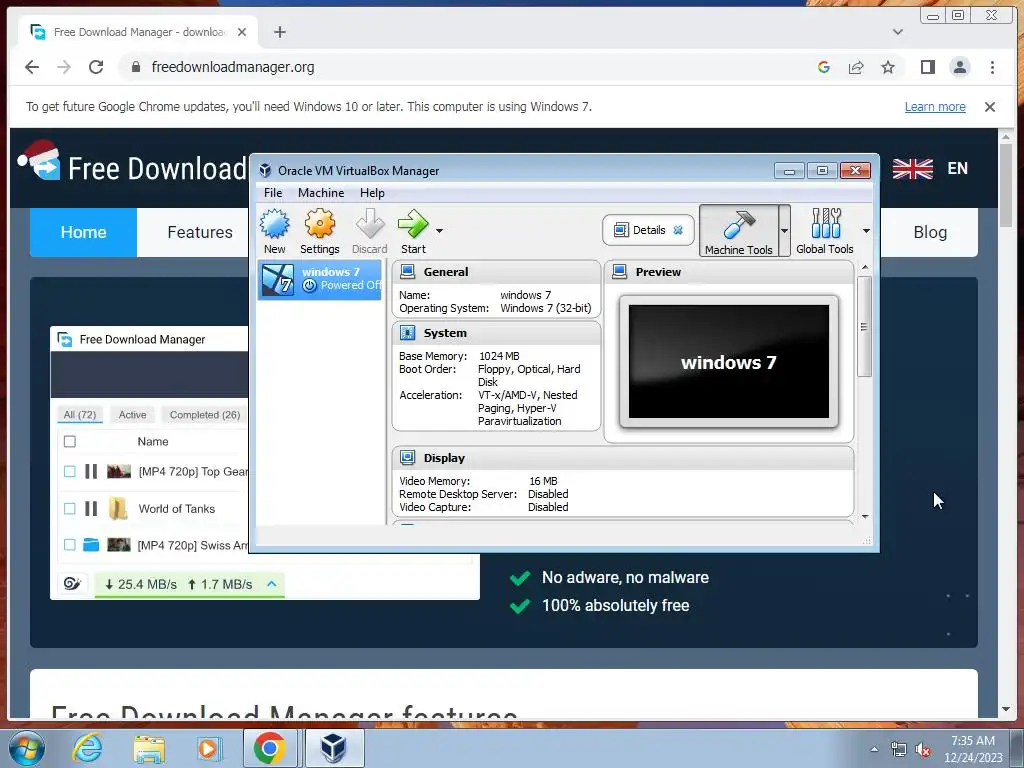1024x768 pixels.
Task: Click the Chrome forward arrow
Action: click(x=64, y=67)
